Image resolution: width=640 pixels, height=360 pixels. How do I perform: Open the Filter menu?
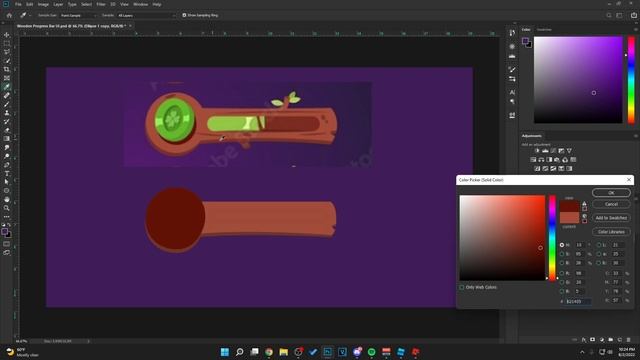click(x=101, y=4)
